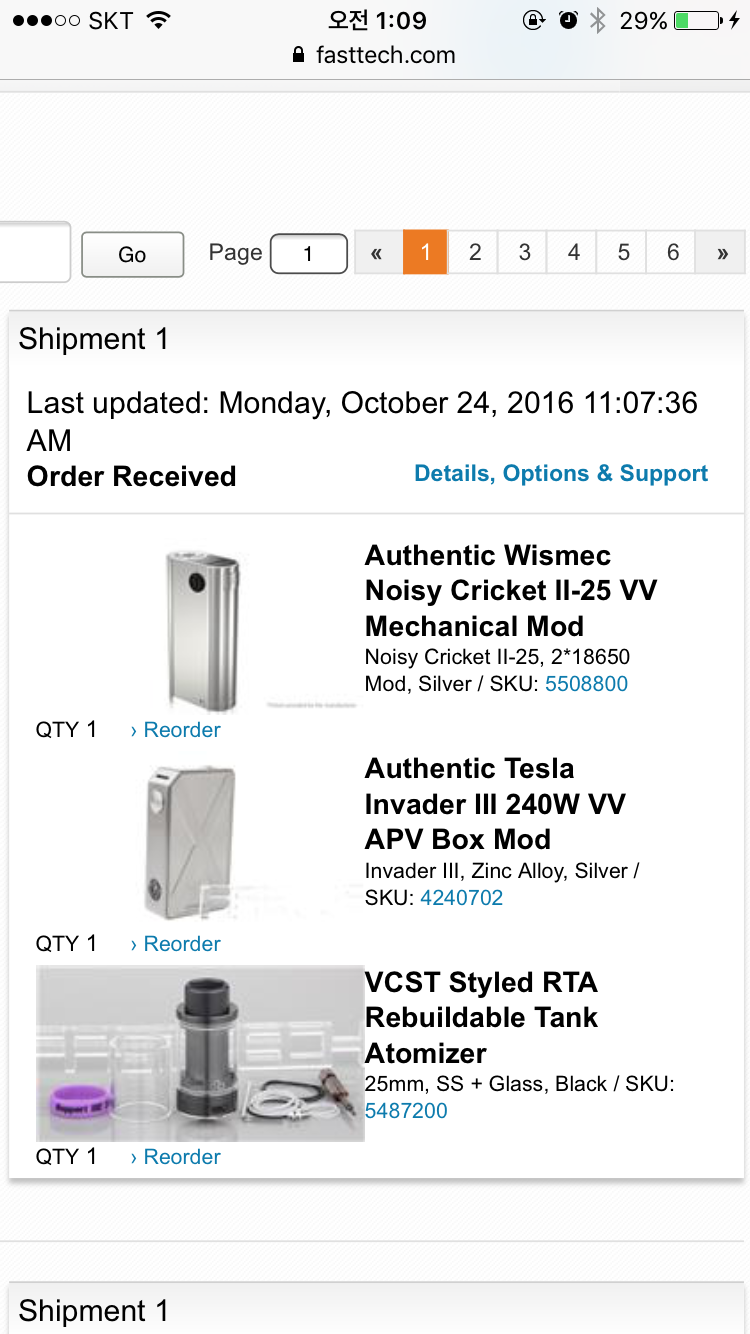This screenshot has height=1334, width=750.
Task: Open Details, Options & Support link
Action: [x=561, y=473]
